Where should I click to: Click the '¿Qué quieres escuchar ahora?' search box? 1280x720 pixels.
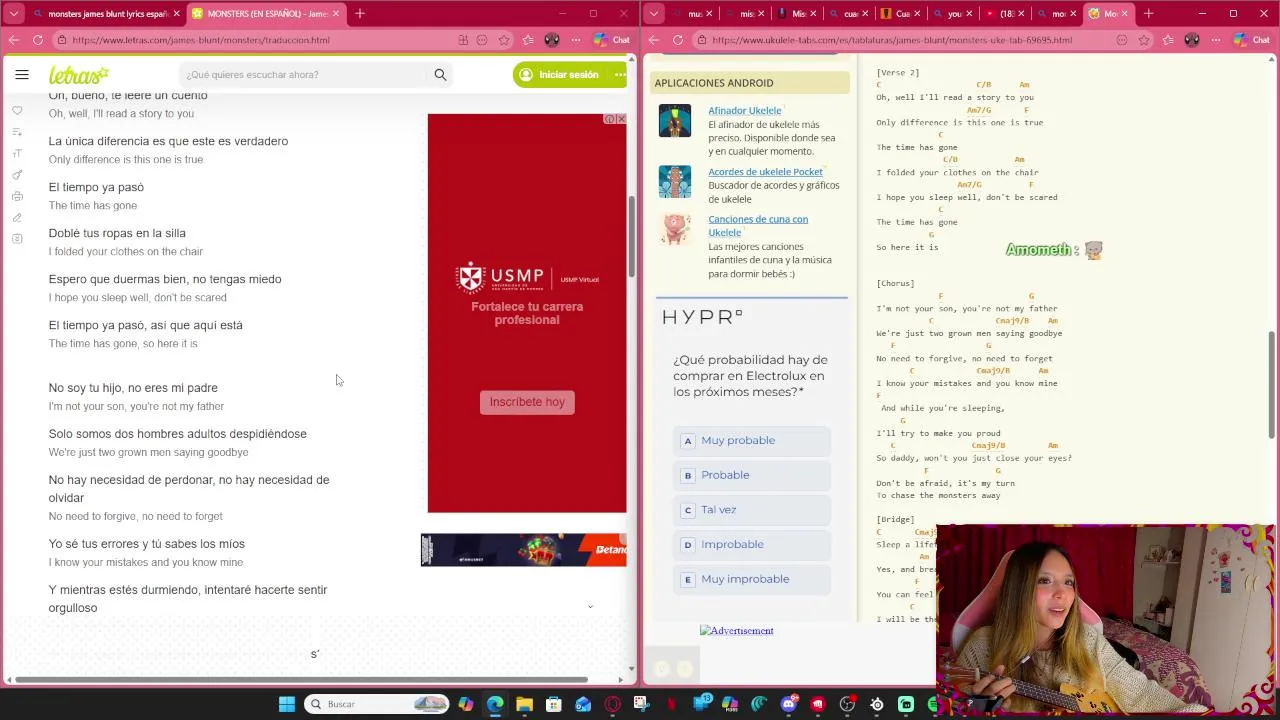pos(306,75)
